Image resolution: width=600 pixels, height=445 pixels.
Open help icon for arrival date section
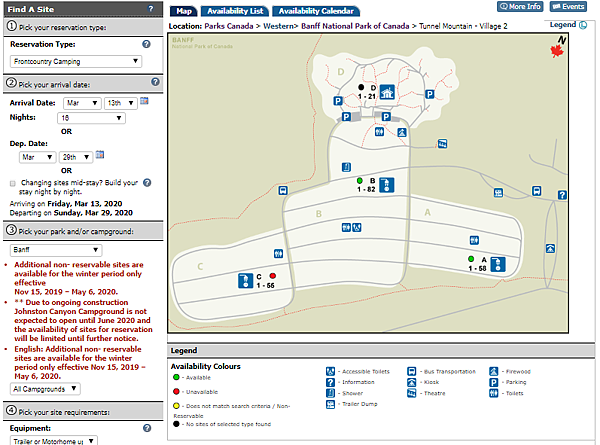[x=155, y=82]
